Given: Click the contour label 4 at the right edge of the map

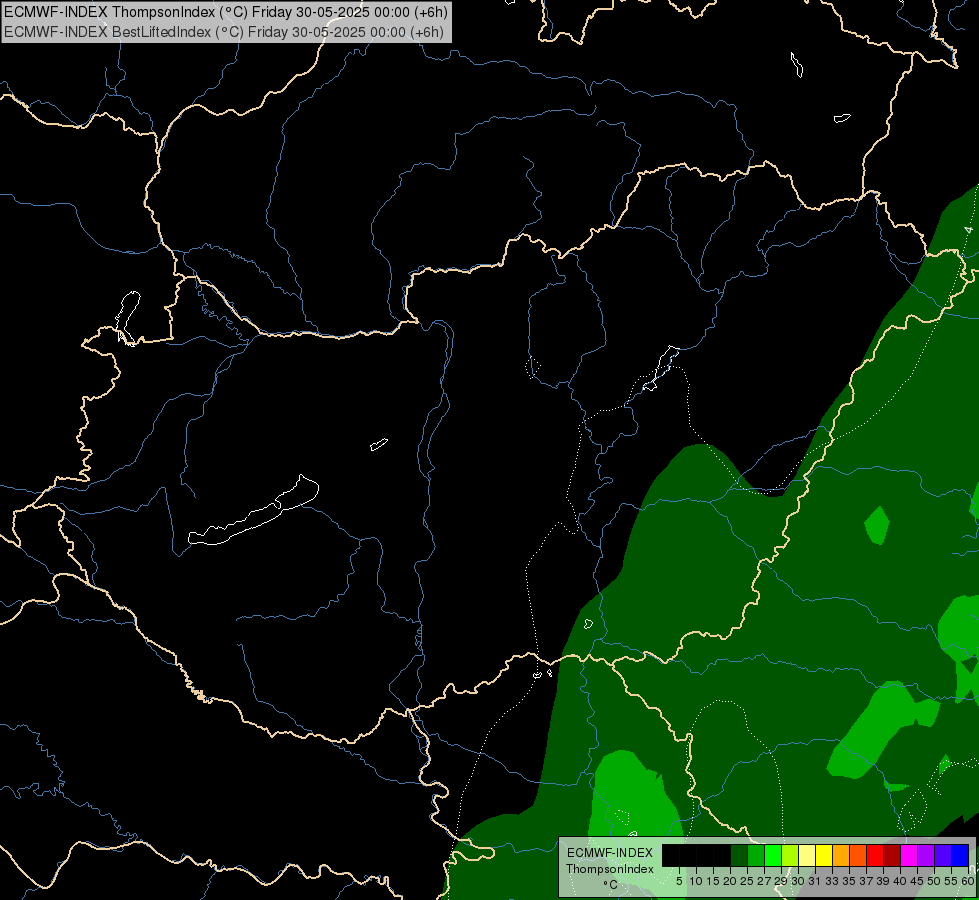Looking at the screenshot, I should click(x=968, y=230).
